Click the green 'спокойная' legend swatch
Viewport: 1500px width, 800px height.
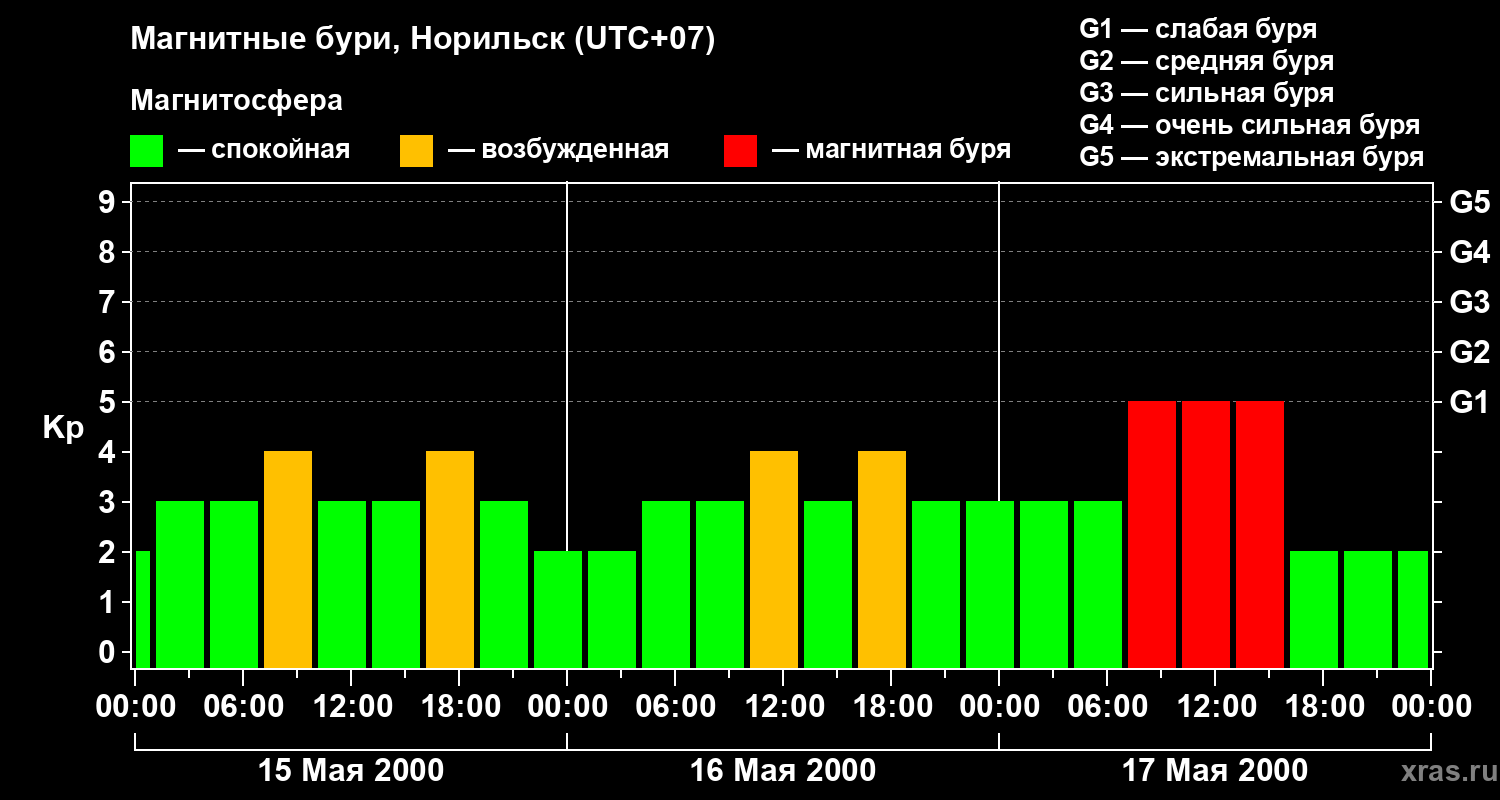coord(146,151)
